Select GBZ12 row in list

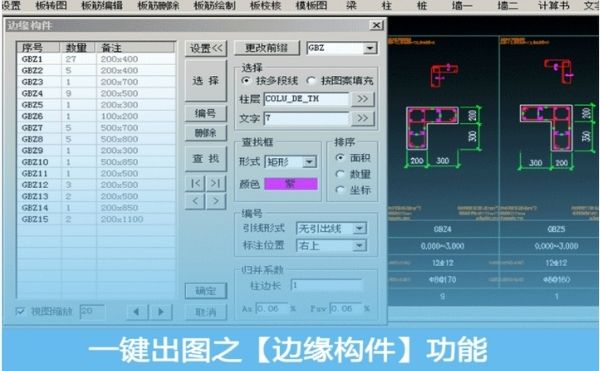(96, 185)
